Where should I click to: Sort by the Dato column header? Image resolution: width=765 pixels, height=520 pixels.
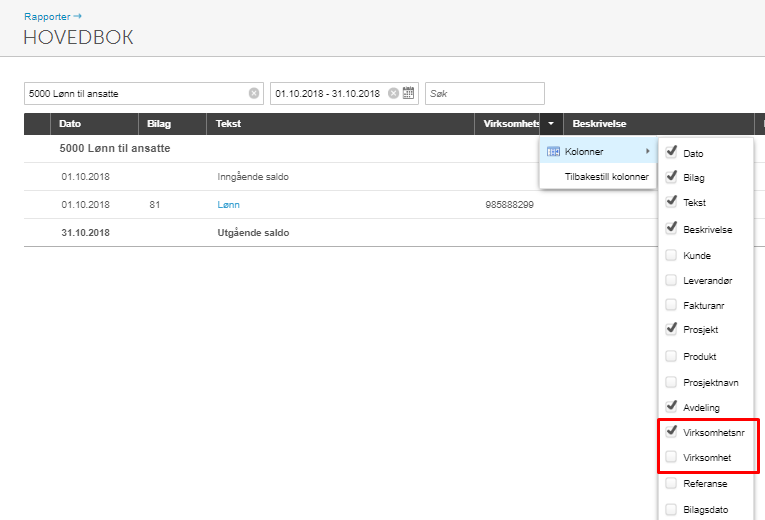click(x=95, y=124)
